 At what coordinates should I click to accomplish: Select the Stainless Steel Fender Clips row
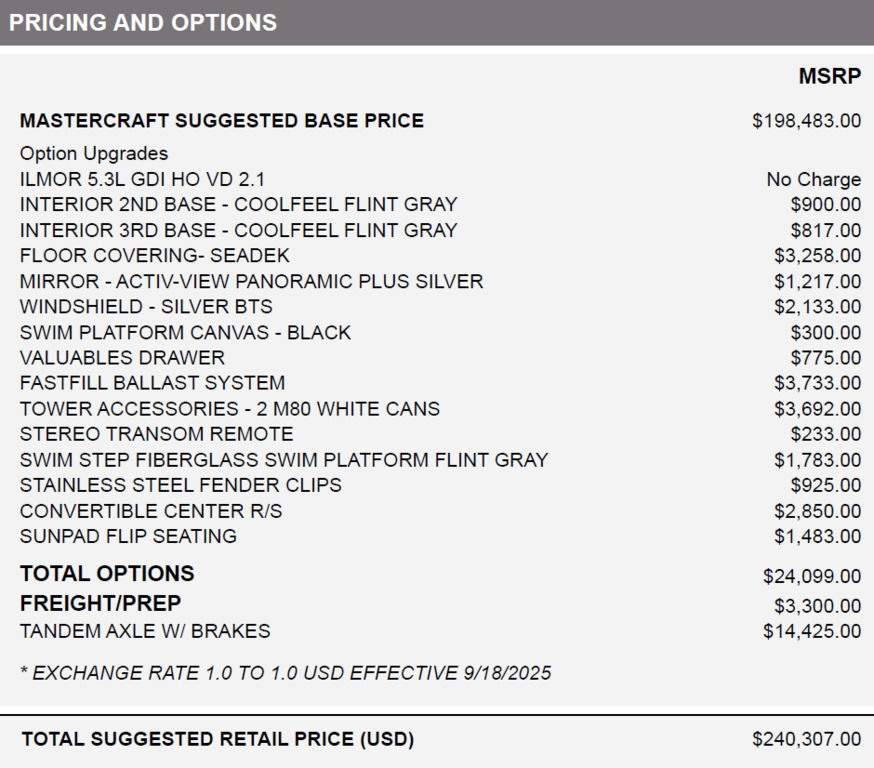[180, 485]
